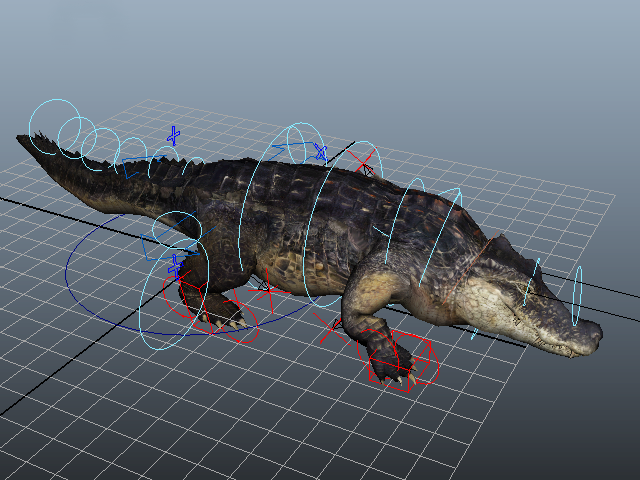Image resolution: width=640 pixels, height=480 pixels.
Task: Select the red cross locator beside front leg
Action: point(331,329)
